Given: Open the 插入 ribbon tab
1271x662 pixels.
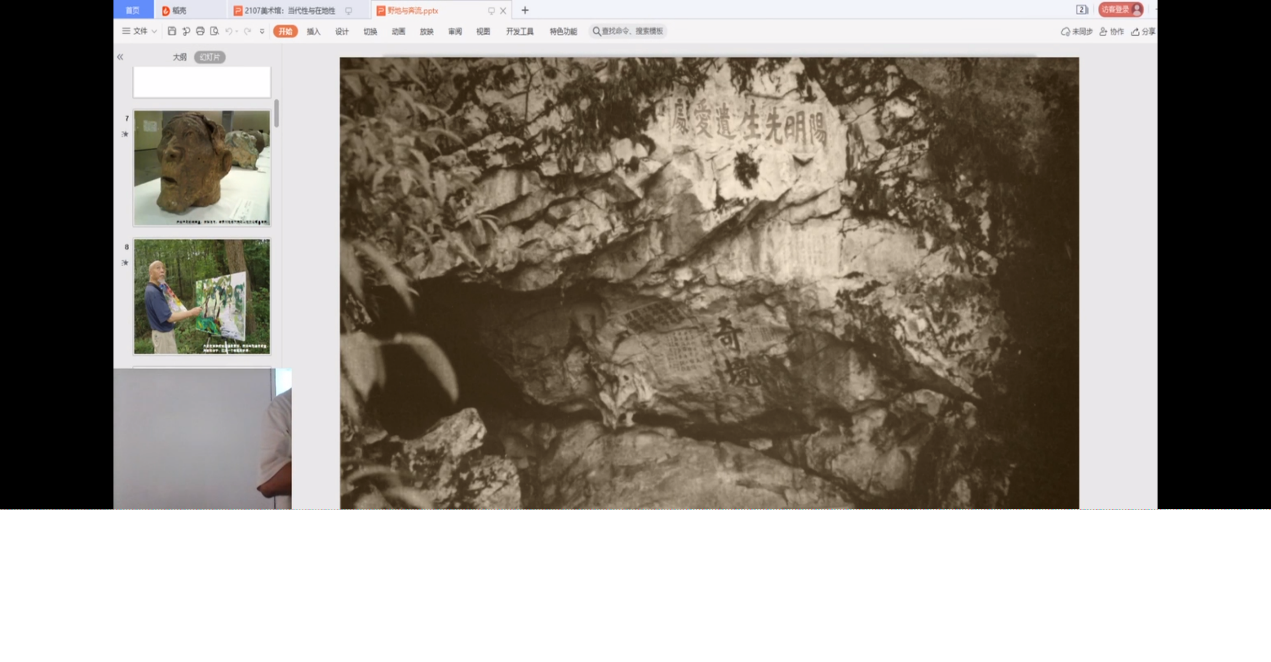Looking at the screenshot, I should [313, 32].
